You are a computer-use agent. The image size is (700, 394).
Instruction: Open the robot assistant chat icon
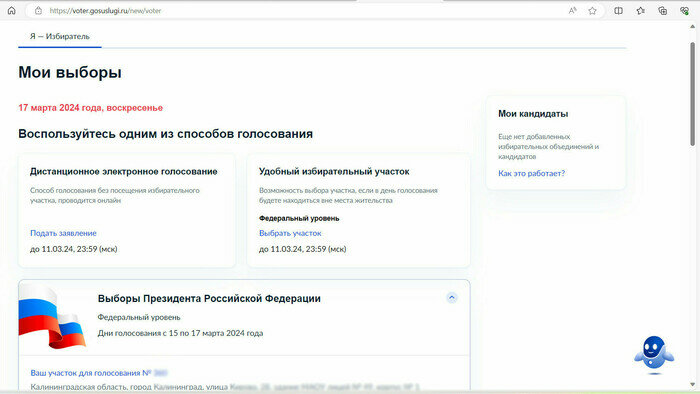[654, 355]
